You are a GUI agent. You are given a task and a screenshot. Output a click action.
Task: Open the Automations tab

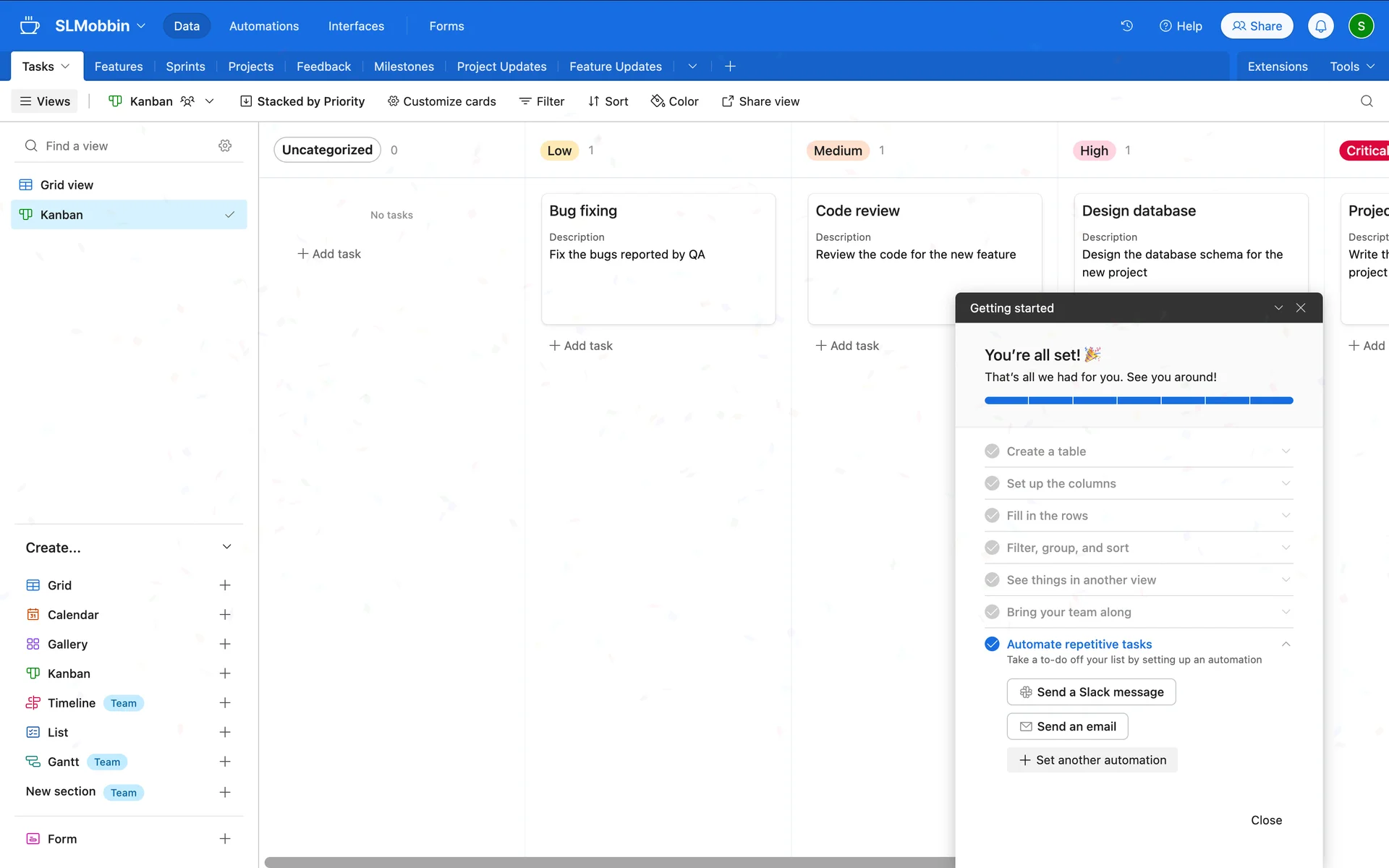click(263, 26)
